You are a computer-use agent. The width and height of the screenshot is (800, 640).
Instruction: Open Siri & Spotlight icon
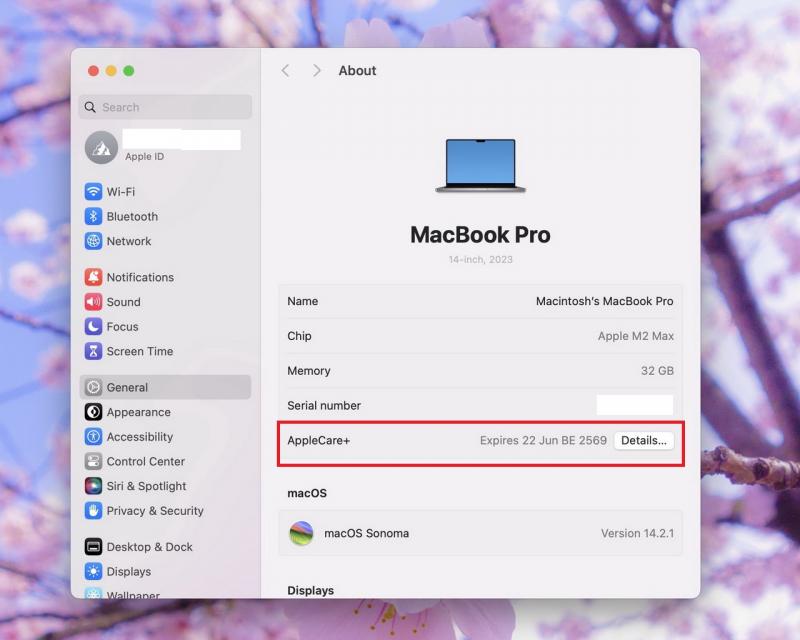tap(93, 486)
